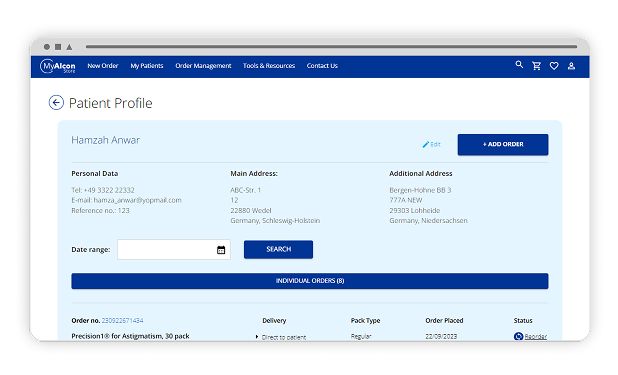
Task: Open Tools & Resources menu
Action: click(x=269, y=66)
